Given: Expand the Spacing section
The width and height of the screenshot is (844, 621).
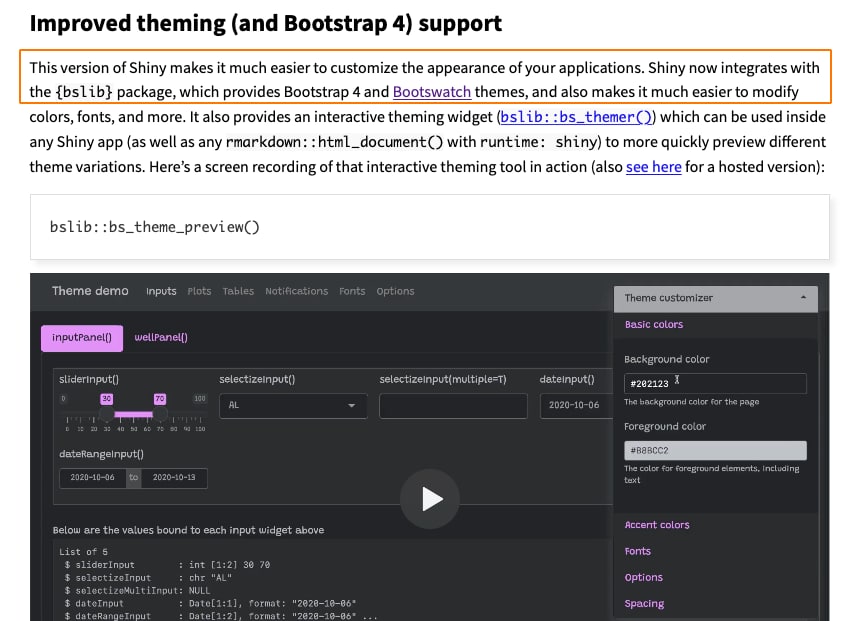Looking at the screenshot, I should pyautogui.click(x=644, y=604).
